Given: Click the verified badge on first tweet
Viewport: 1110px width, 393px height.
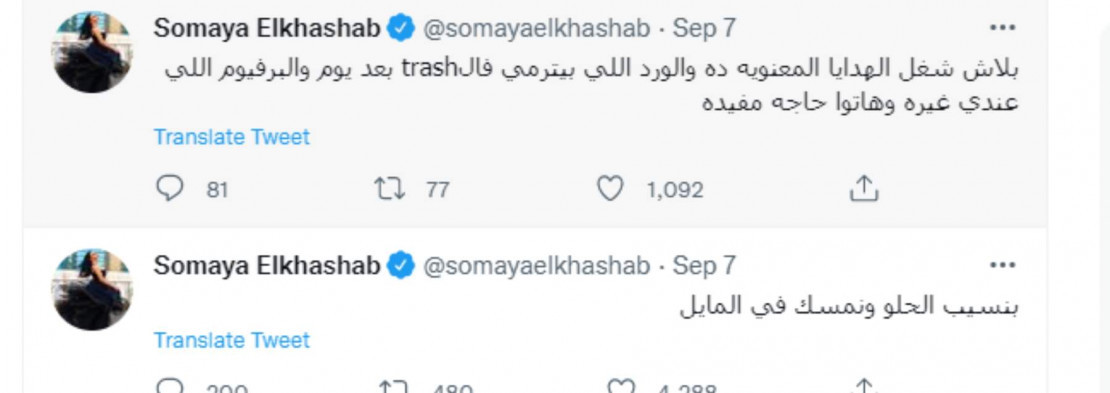Looking at the screenshot, I should 401,29.
